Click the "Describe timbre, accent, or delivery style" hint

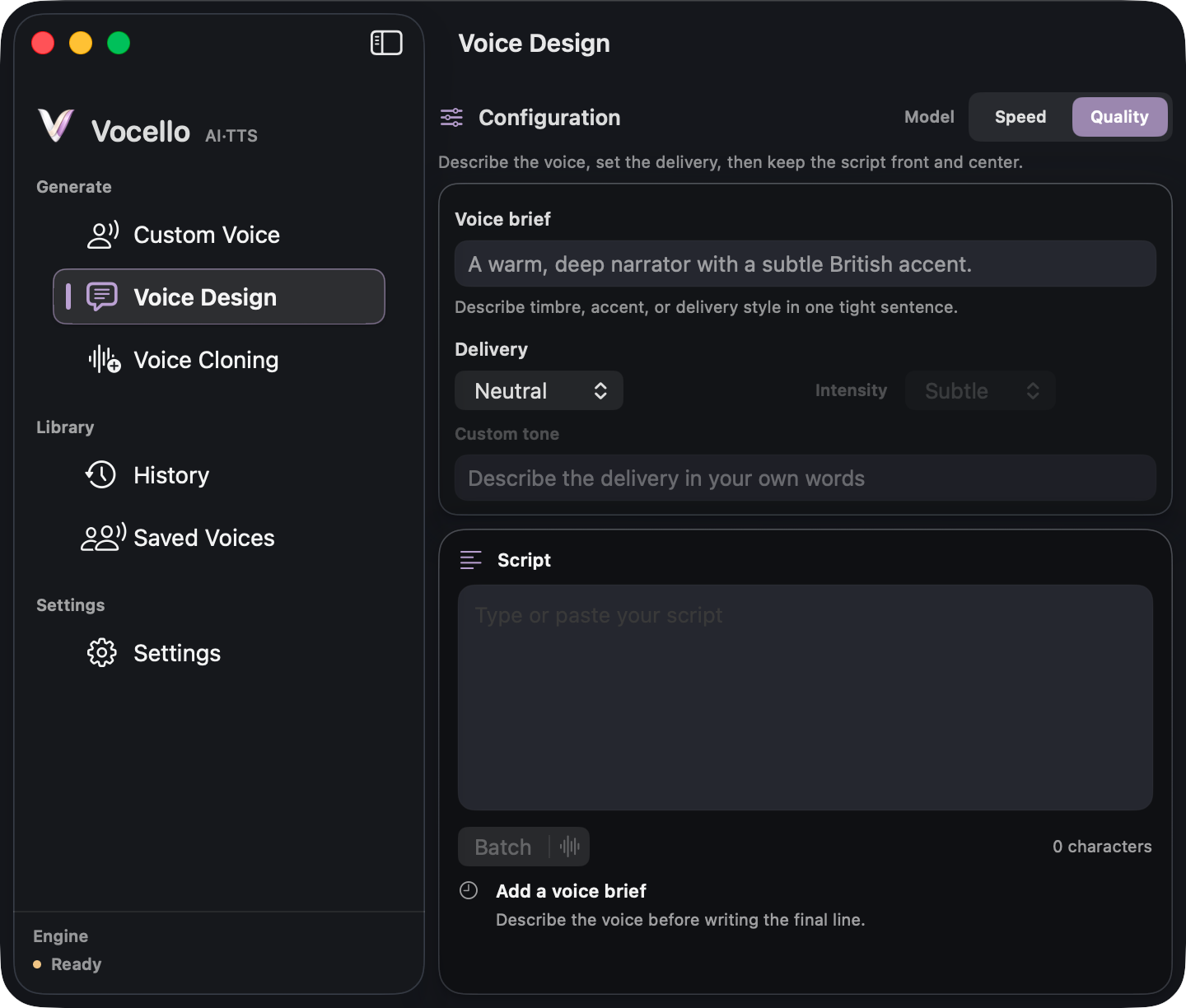(706, 307)
